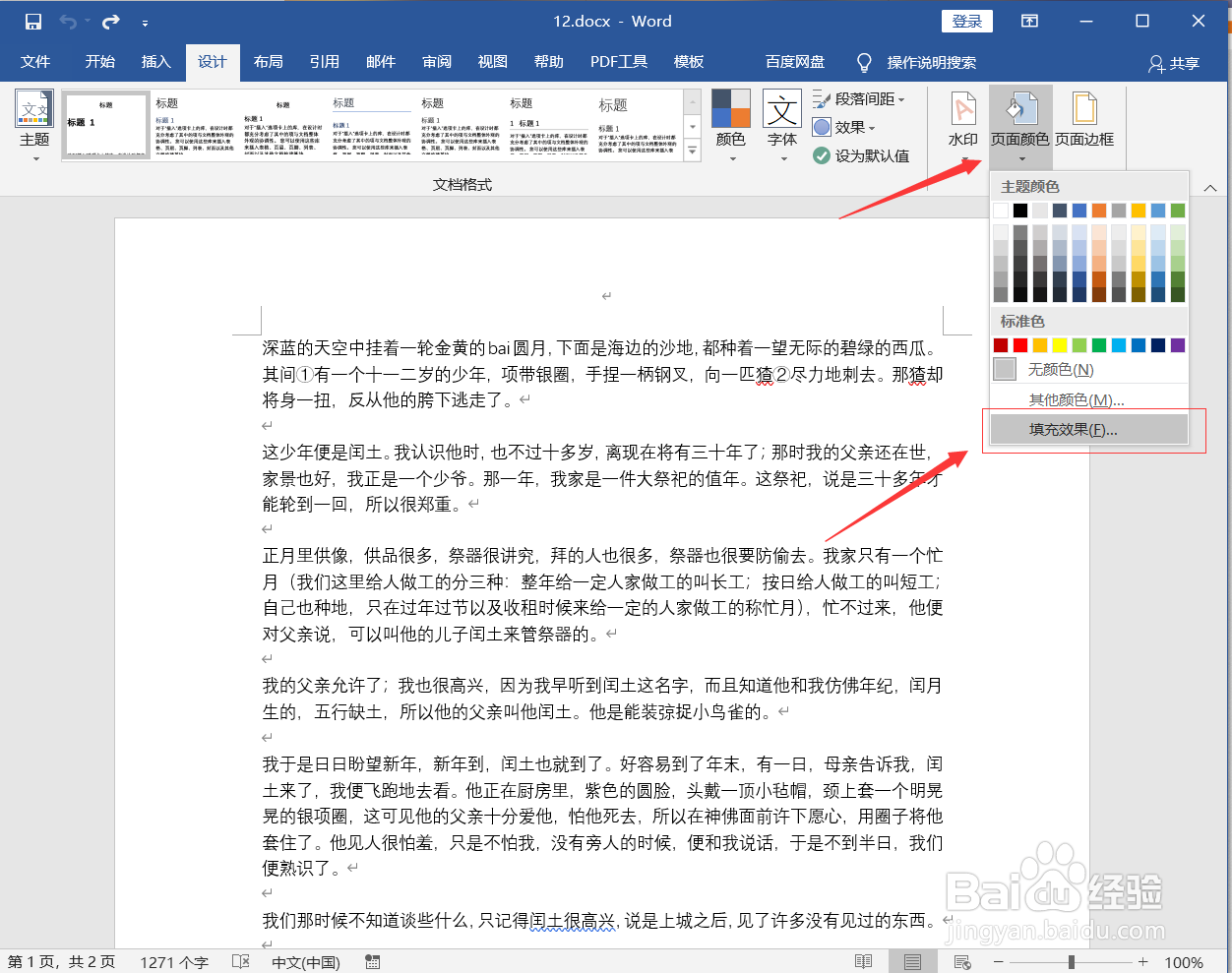Click the page count '第 1 页，共 2 页'
The image size is (1232, 973).
(x=61, y=962)
